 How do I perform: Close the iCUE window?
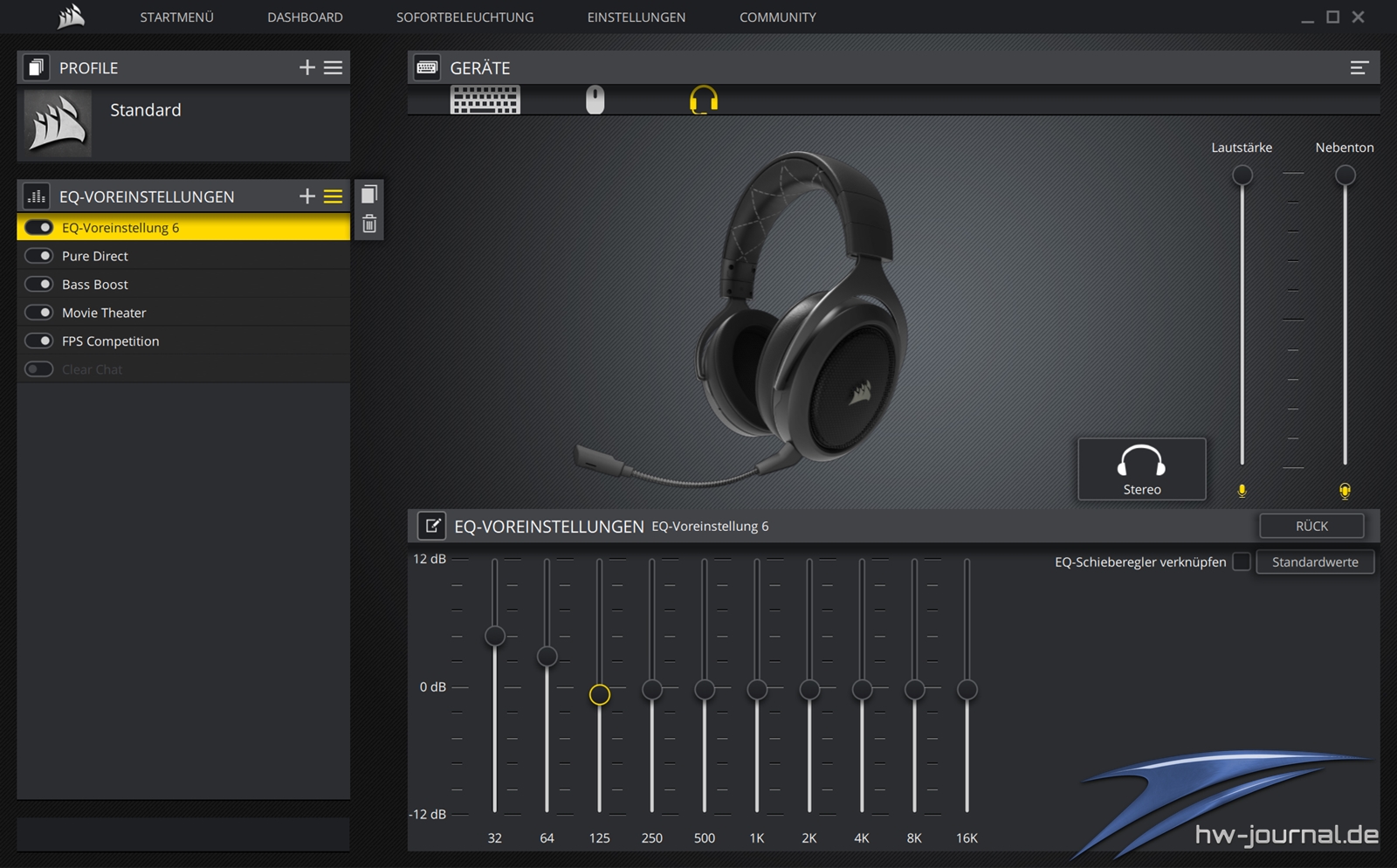click(1358, 17)
